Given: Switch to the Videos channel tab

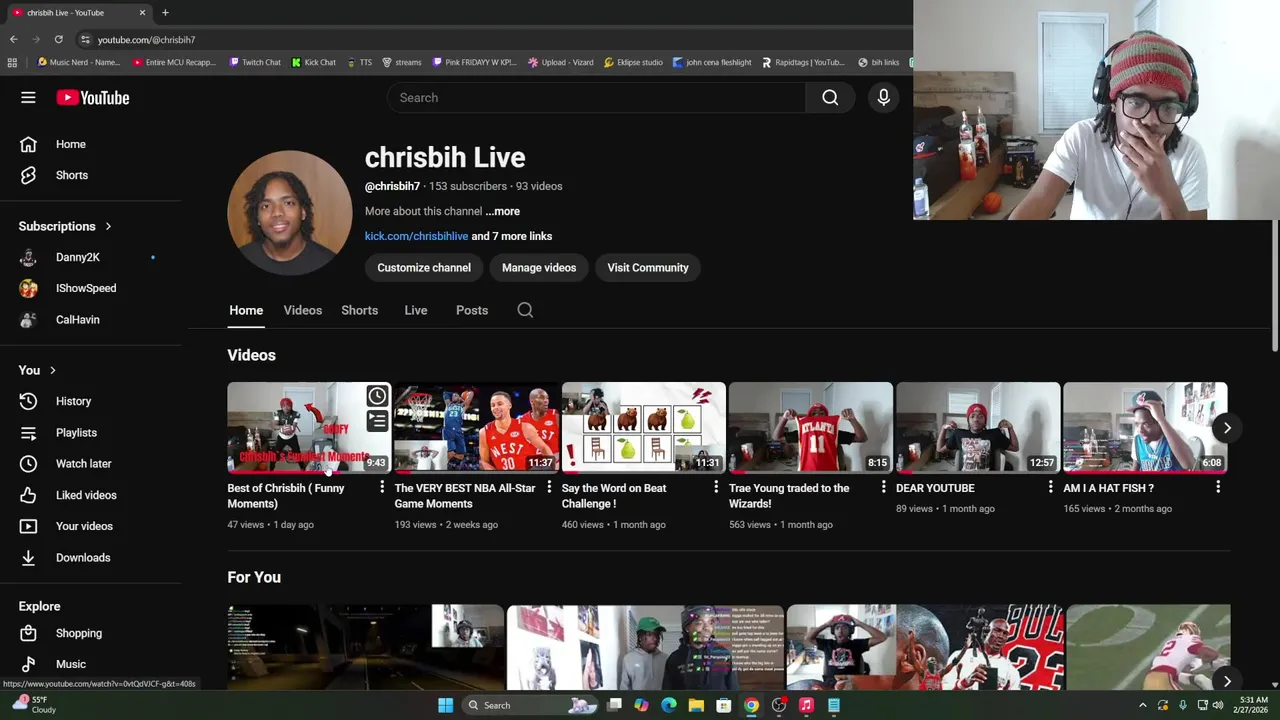Looking at the screenshot, I should pyautogui.click(x=302, y=310).
